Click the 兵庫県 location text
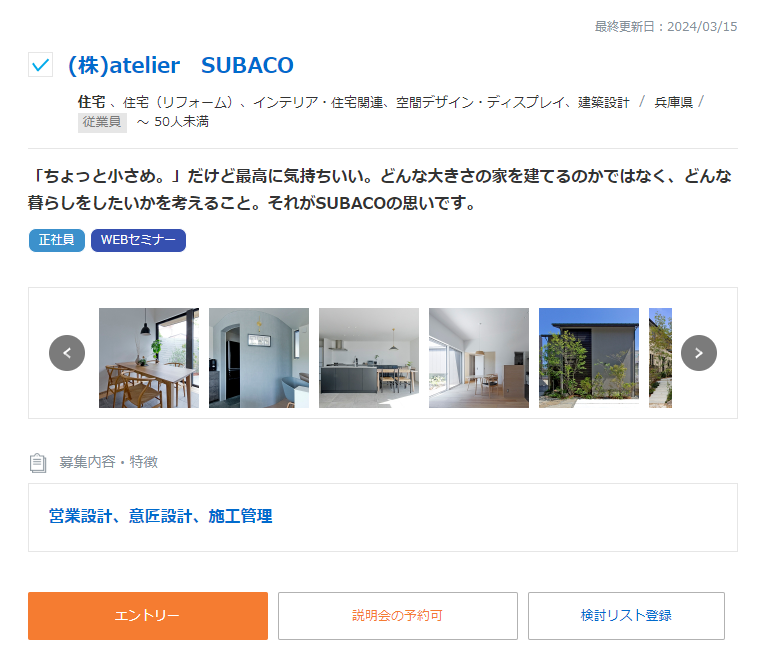The image size is (766, 668). pos(673,102)
